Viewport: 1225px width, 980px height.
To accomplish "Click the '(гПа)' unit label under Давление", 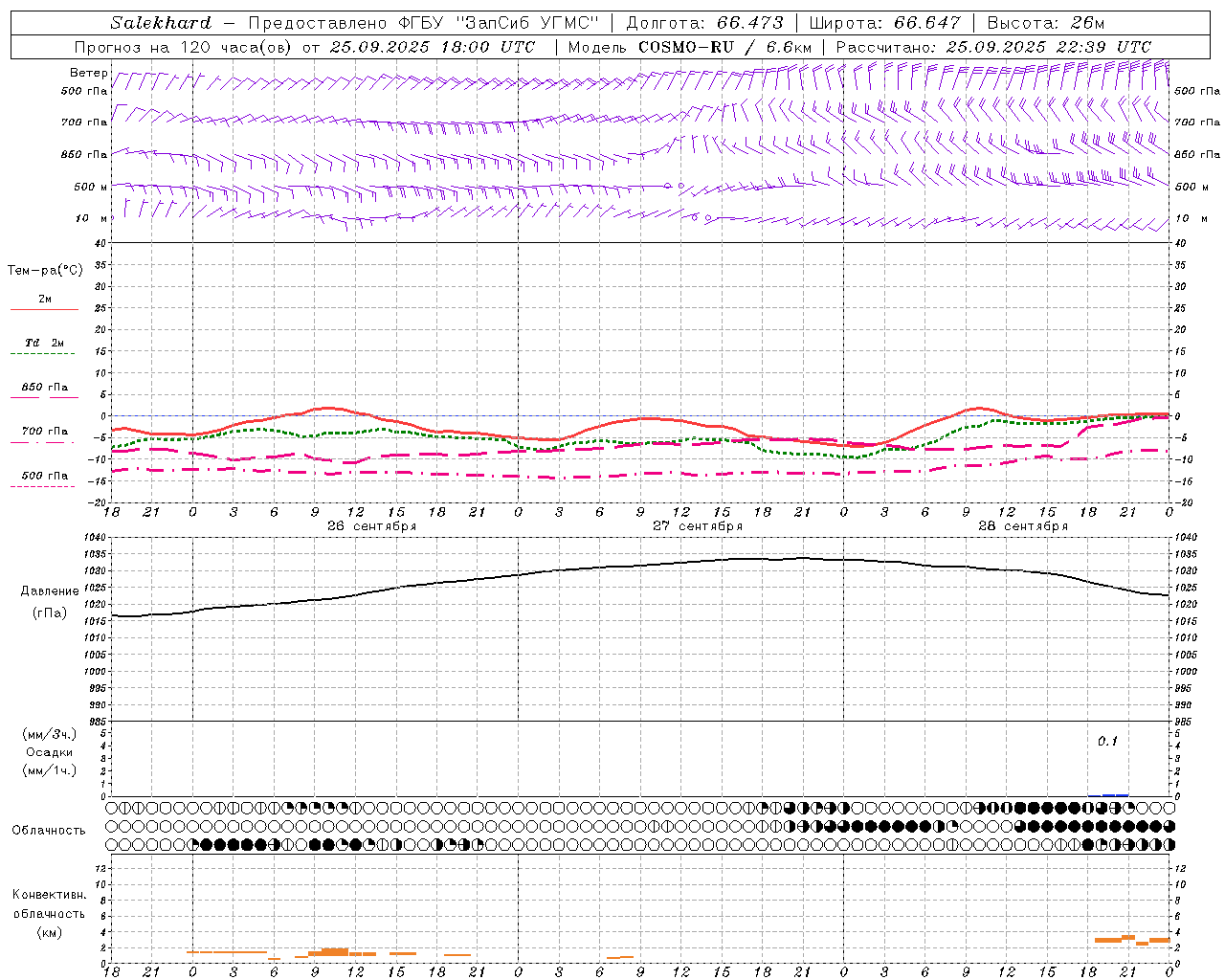I will pos(50,613).
